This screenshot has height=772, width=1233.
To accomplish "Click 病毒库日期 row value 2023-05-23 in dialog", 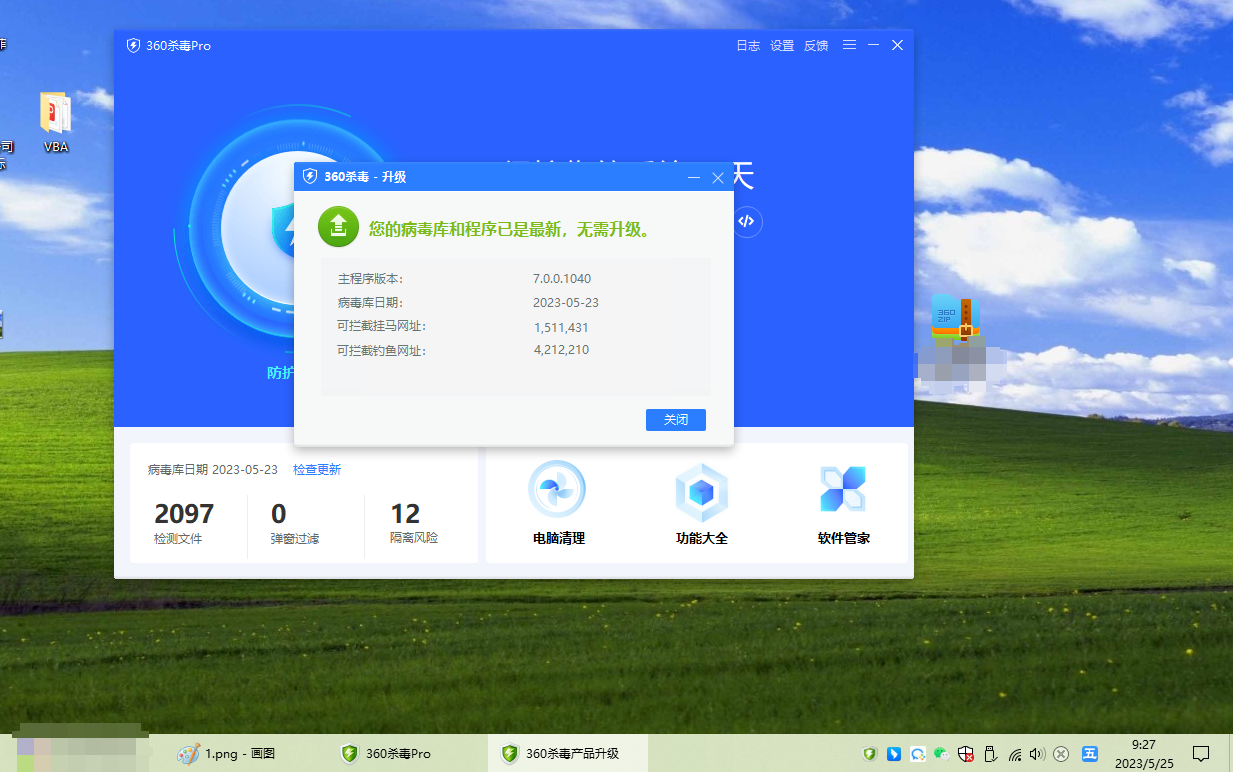I will (566, 303).
